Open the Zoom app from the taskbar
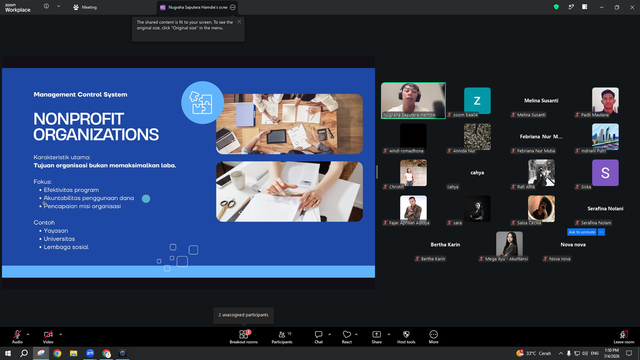This screenshot has width=640, height=360. click(90, 353)
